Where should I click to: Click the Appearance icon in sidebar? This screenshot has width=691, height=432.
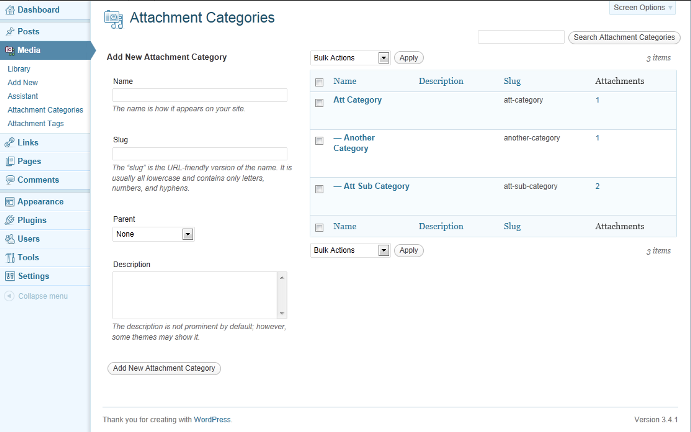pos(9,201)
